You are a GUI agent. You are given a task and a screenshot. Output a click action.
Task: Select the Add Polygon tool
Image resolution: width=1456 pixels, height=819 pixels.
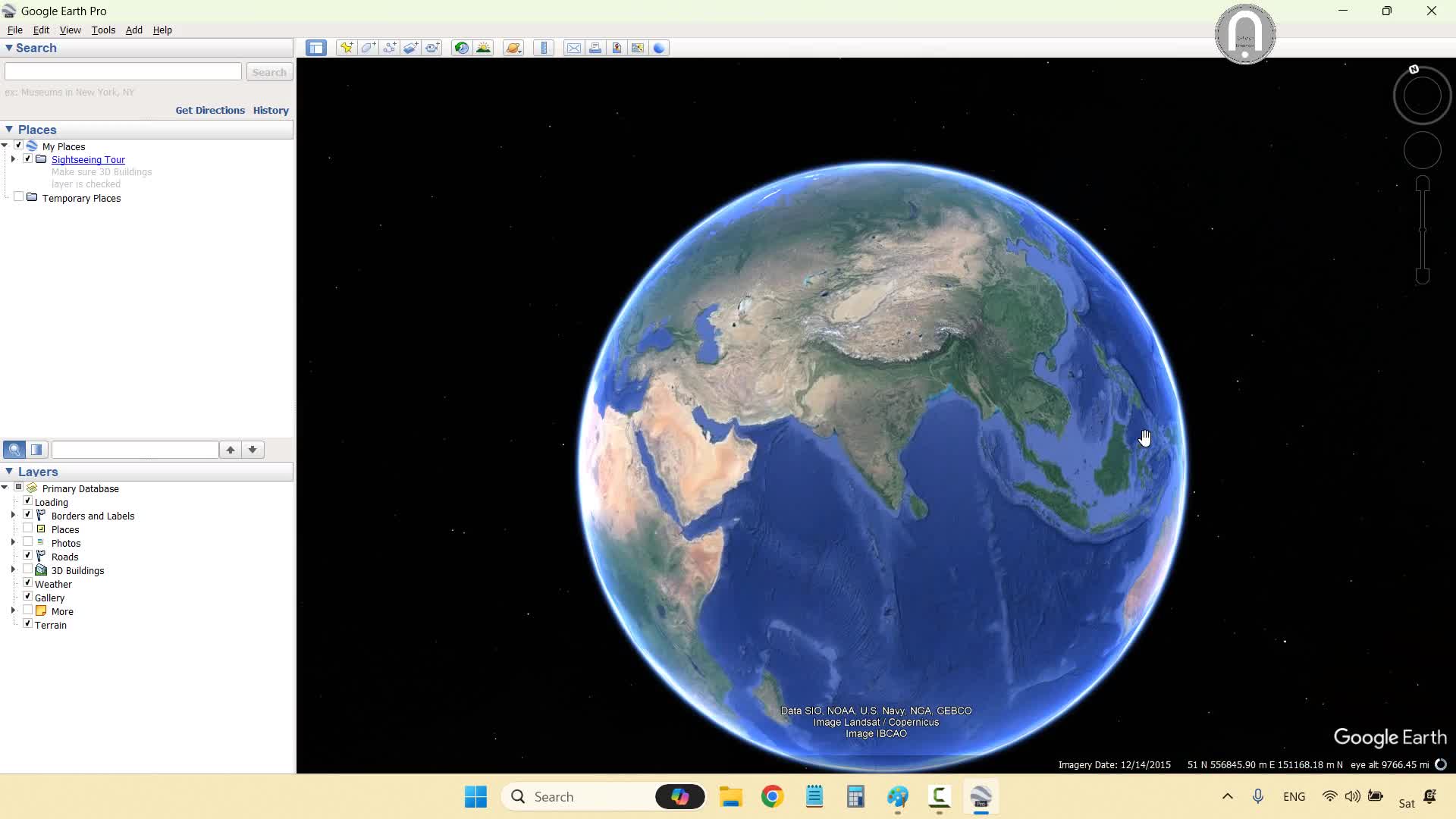tap(368, 48)
